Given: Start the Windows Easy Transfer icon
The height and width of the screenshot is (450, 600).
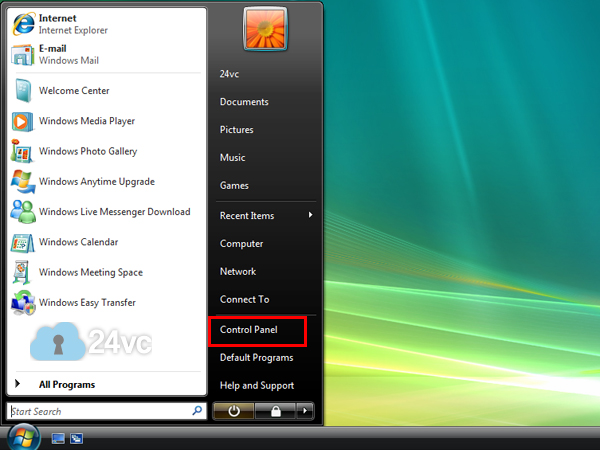Looking at the screenshot, I should pyautogui.click(x=23, y=303).
